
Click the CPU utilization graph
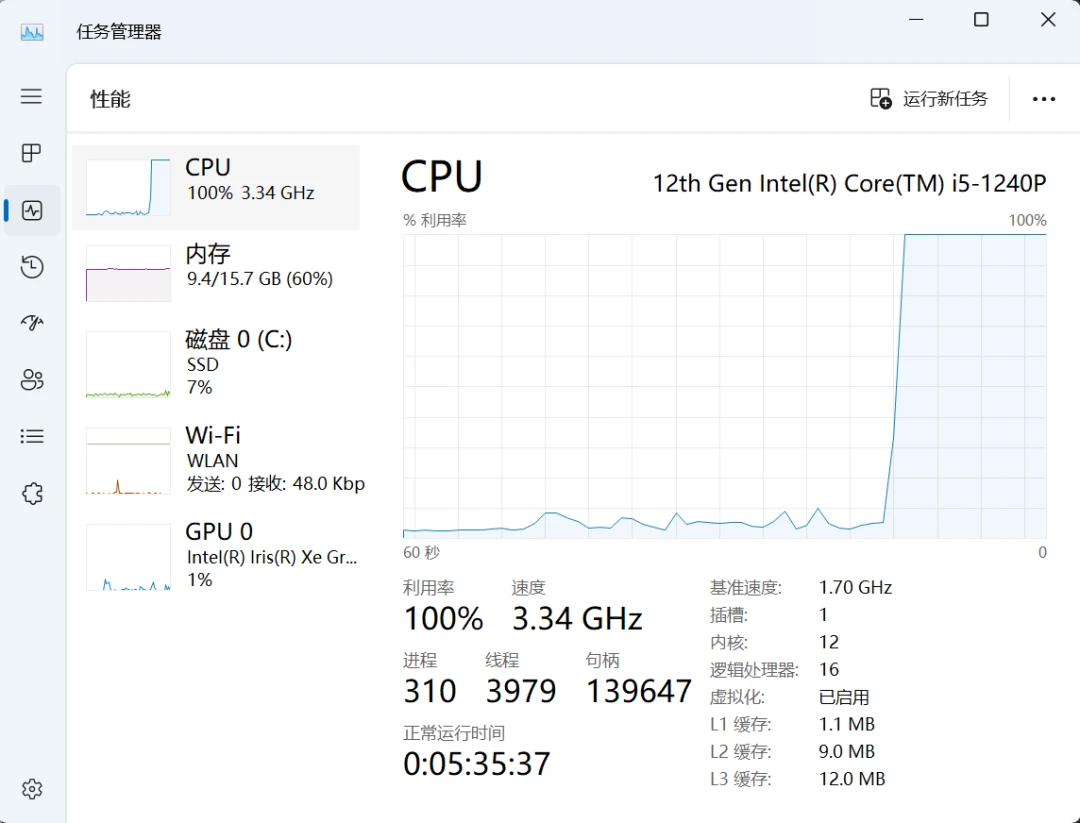click(x=725, y=386)
